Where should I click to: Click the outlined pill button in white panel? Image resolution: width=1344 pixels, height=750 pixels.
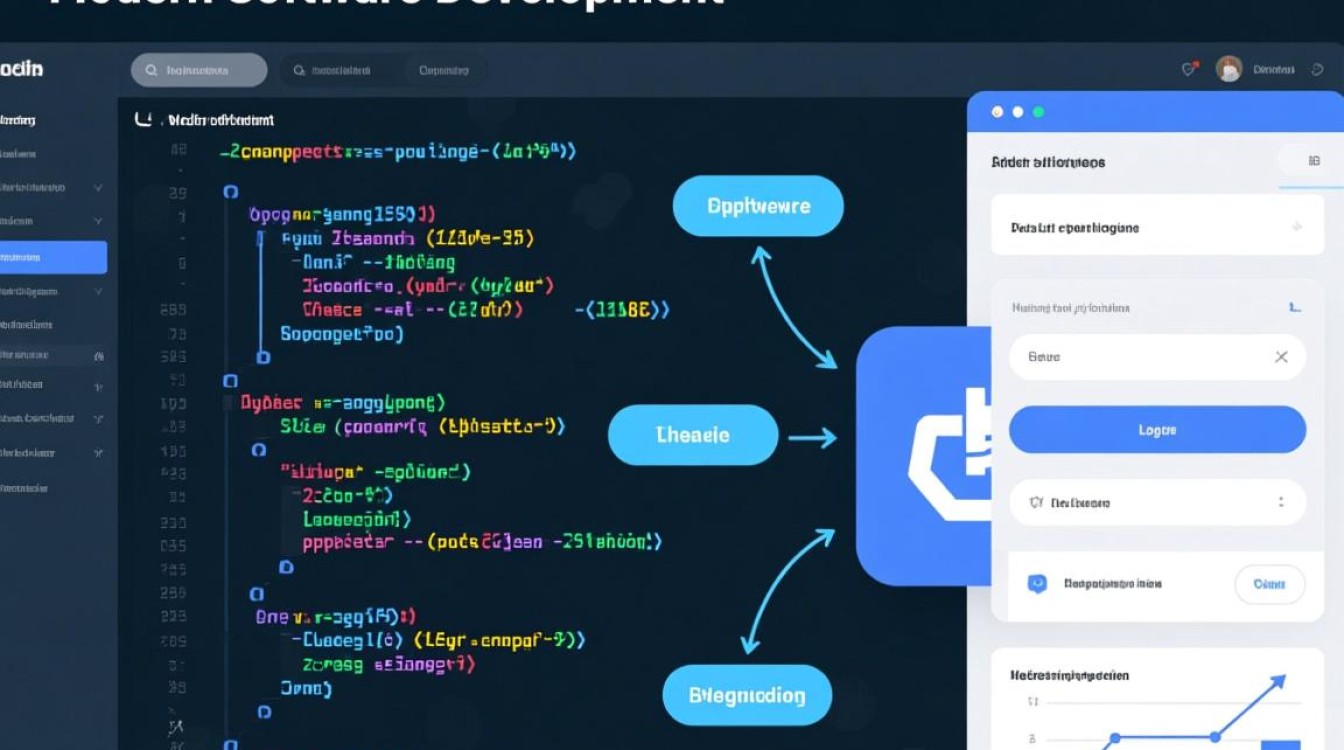[1269, 584]
